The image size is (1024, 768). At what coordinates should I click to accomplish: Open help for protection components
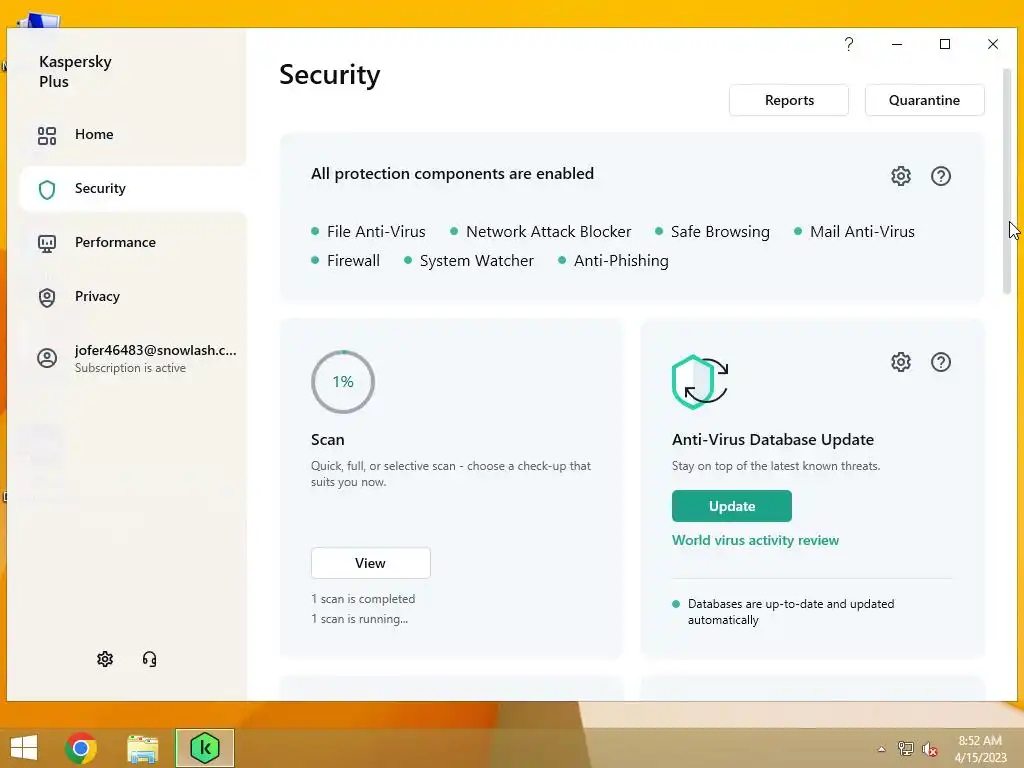tap(941, 176)
